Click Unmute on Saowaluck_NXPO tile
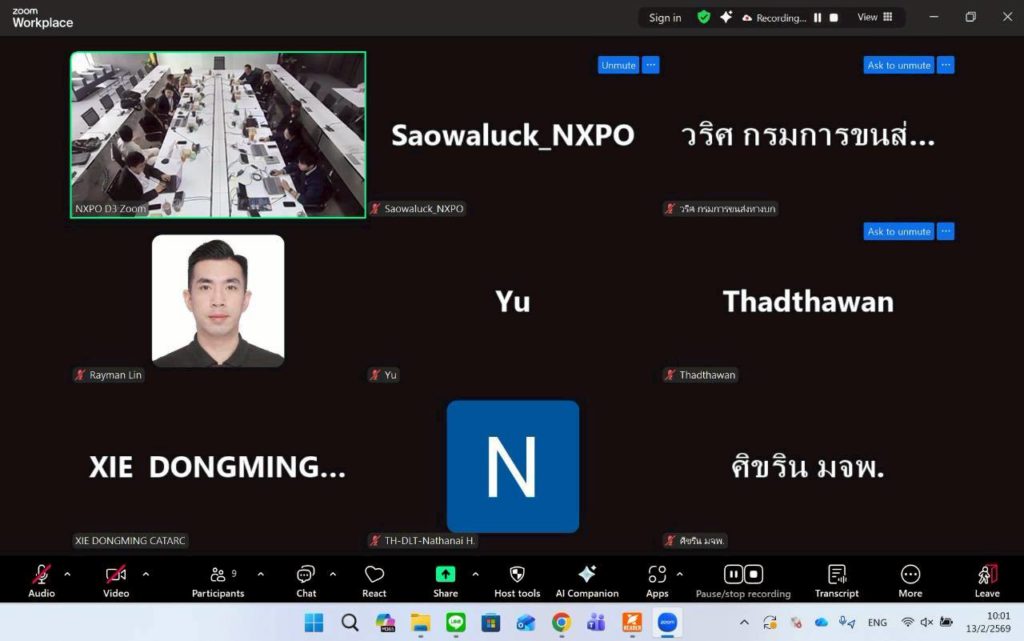 tap(618, 65)
